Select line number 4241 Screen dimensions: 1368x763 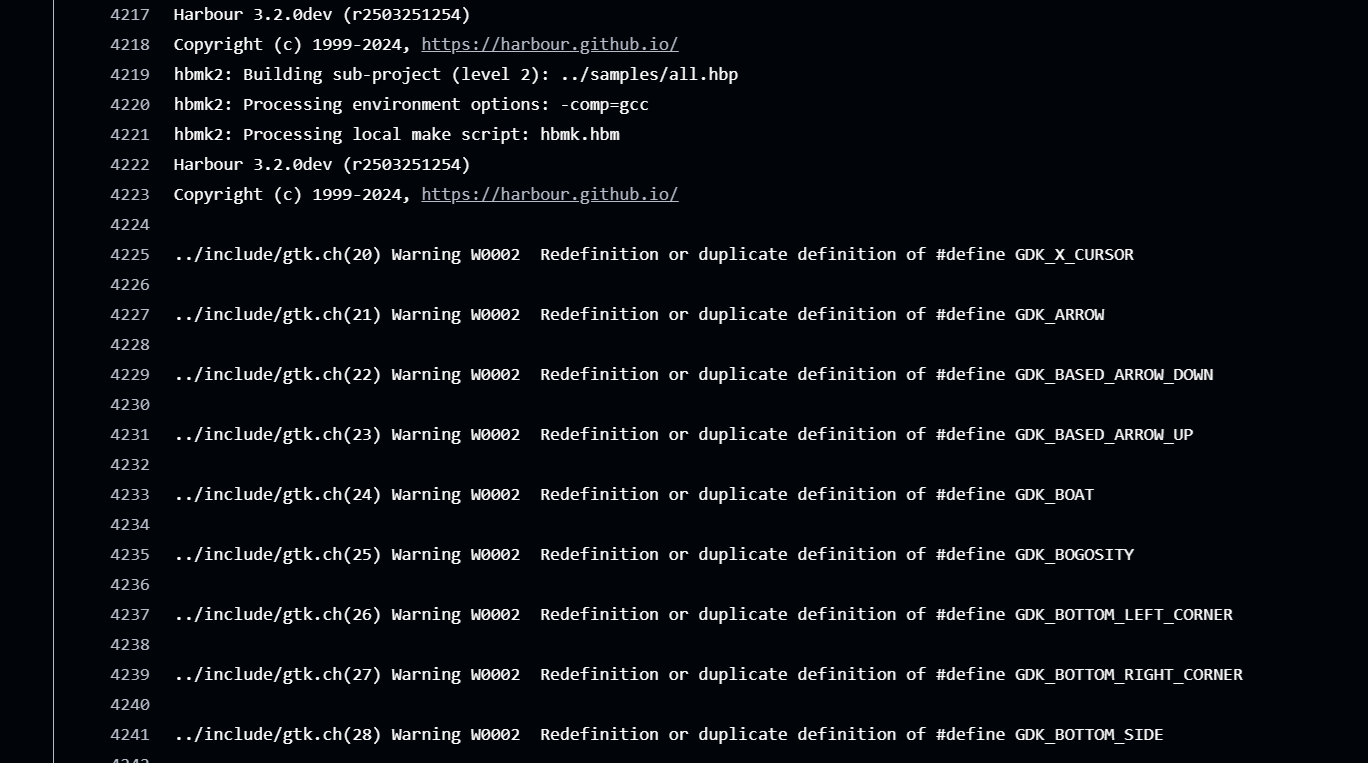point(130,735)
